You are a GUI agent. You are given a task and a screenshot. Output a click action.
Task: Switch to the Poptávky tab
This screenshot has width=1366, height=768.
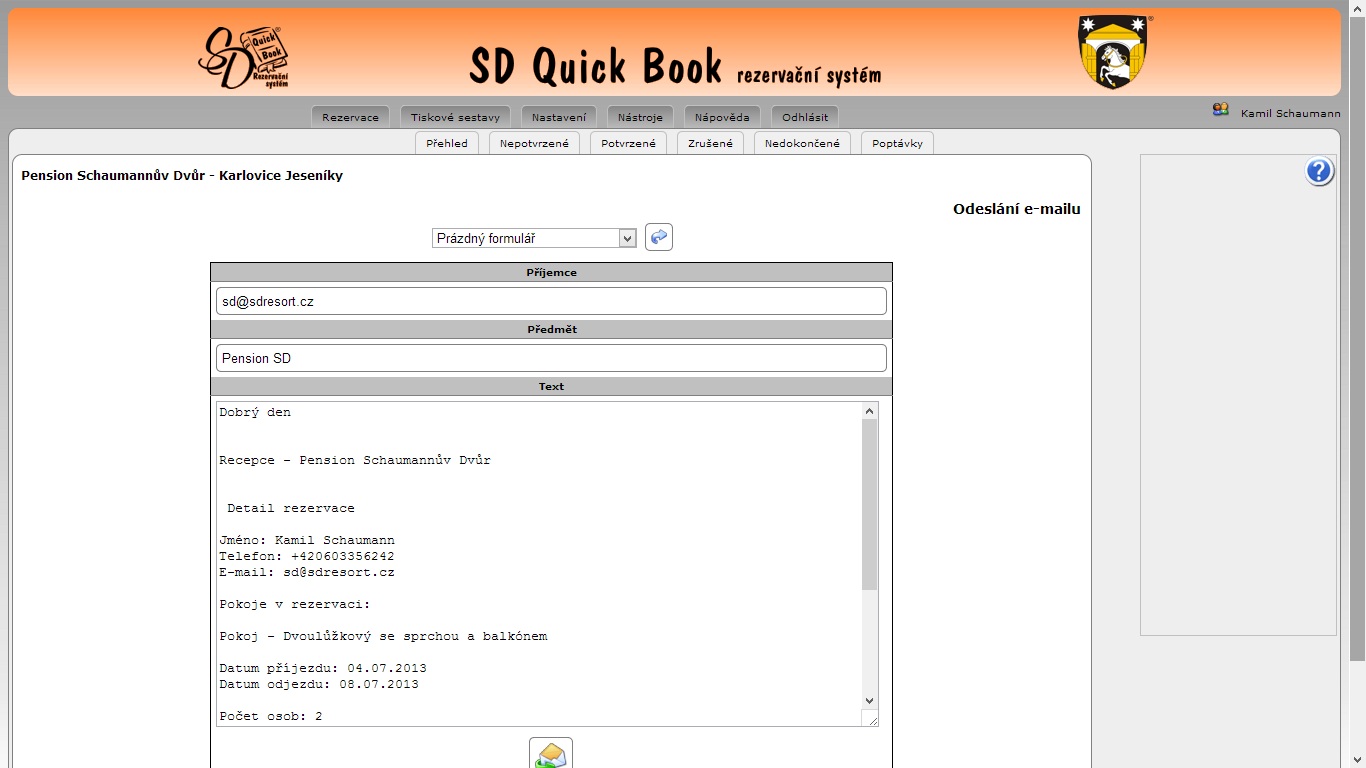[x=897, y=143]
